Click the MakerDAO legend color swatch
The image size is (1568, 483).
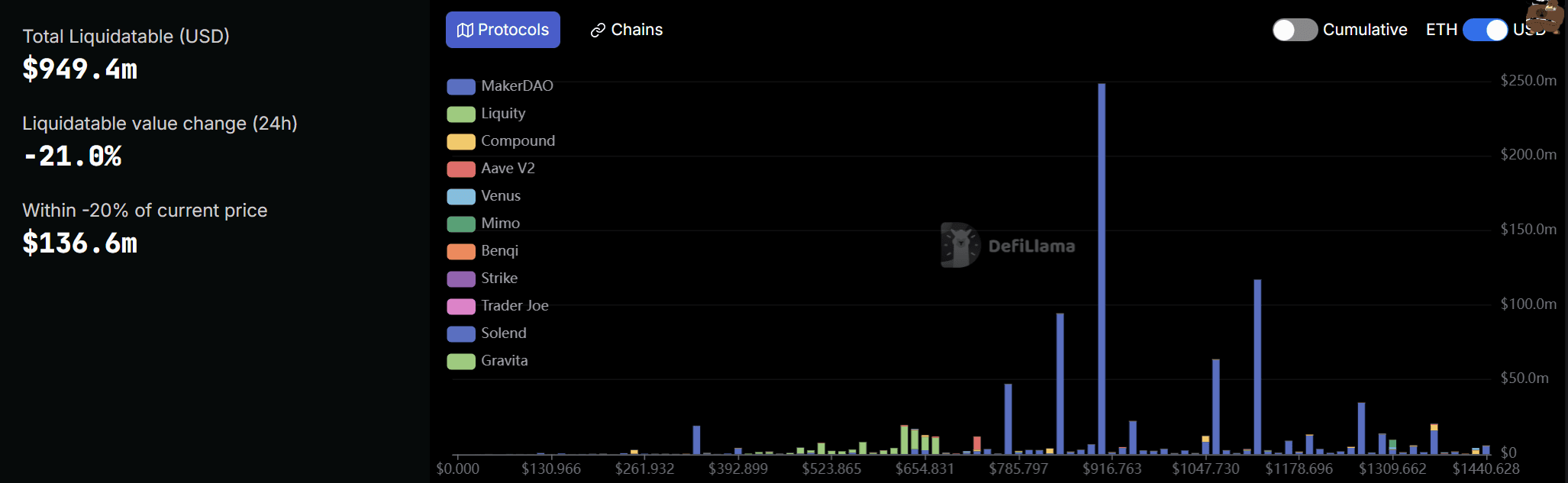461,86
